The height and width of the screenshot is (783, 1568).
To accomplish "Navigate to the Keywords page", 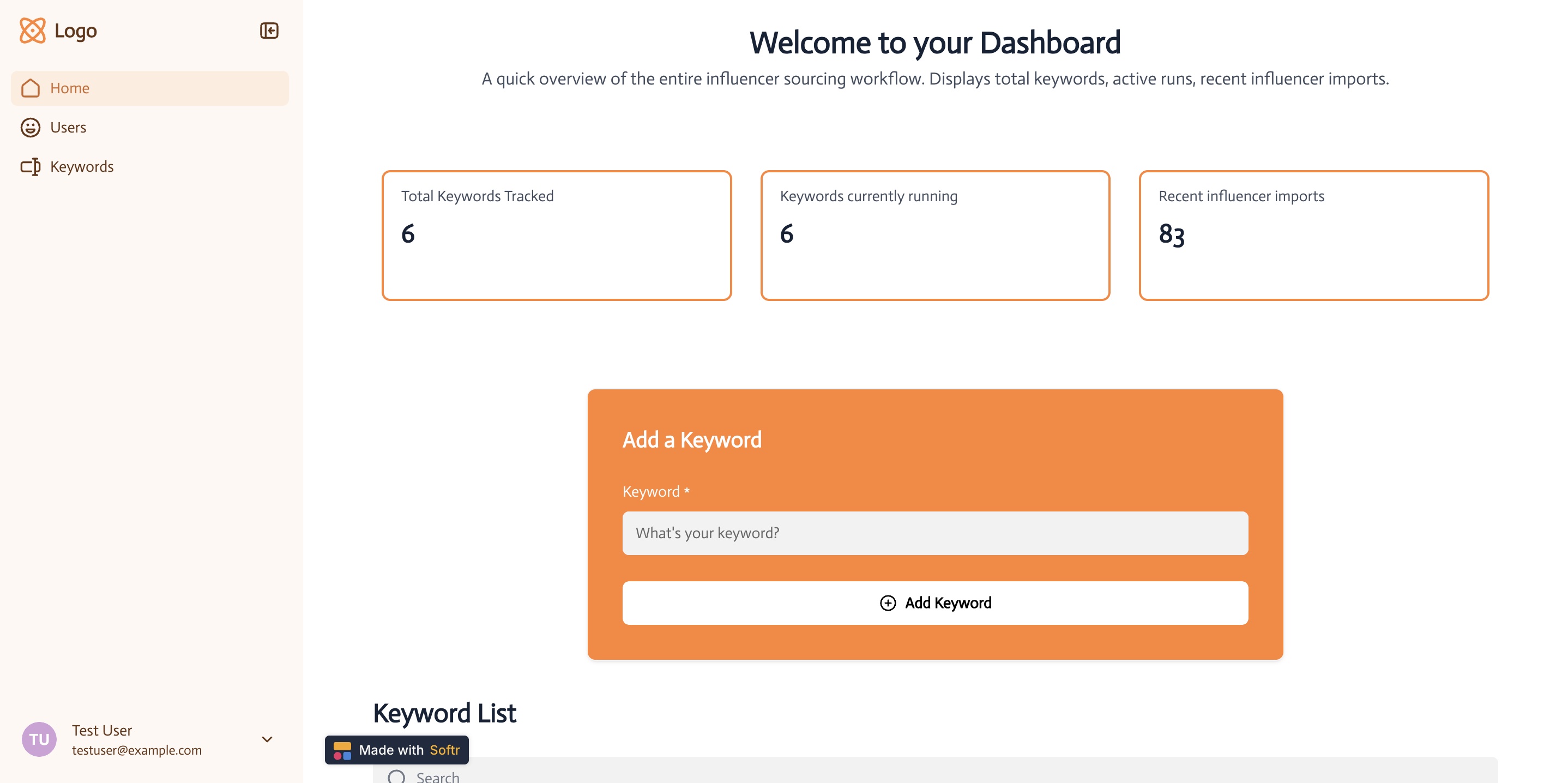I will tap(82, 167).
